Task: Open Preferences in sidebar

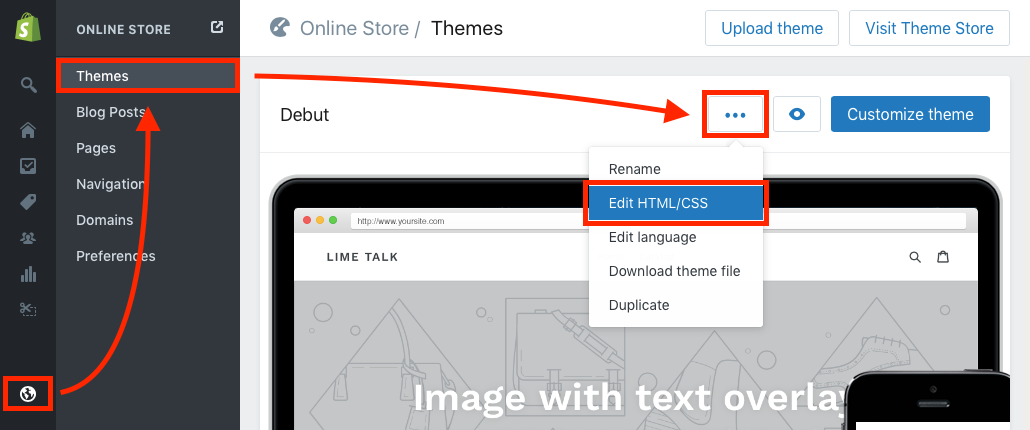Action: pyautogui.click(x=116, y=256)
